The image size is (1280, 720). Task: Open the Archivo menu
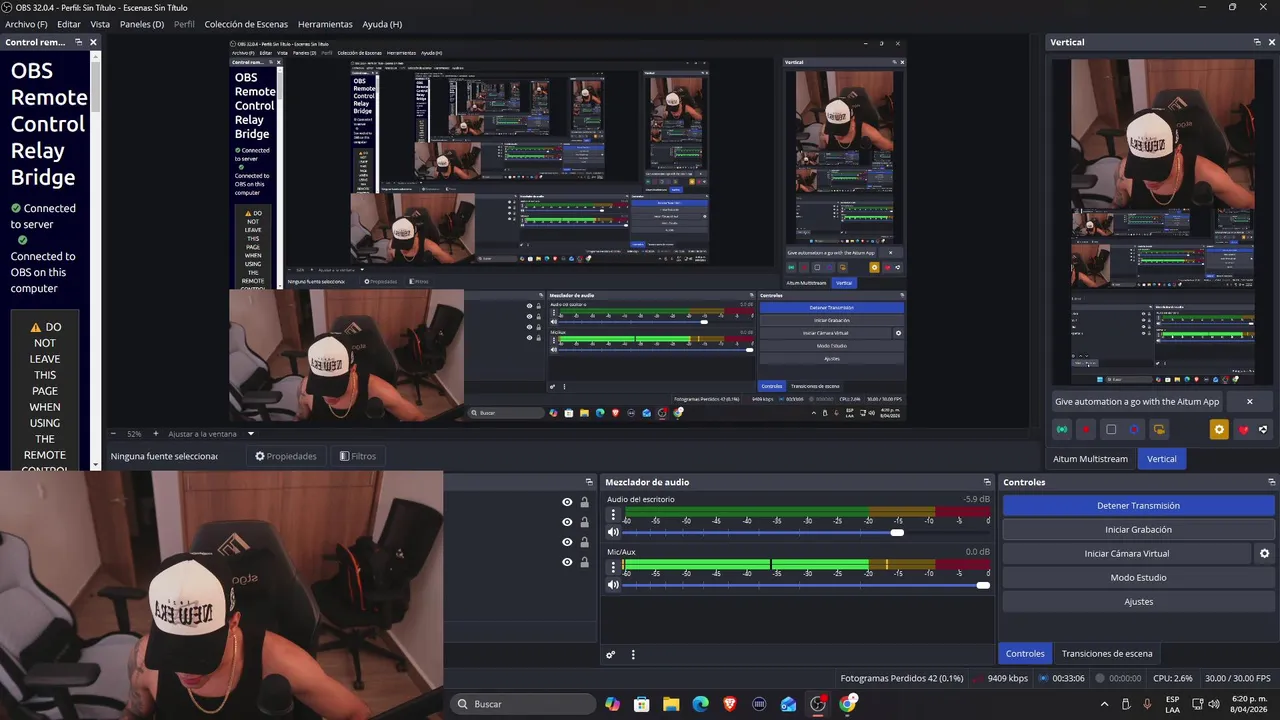click(26, 24)
